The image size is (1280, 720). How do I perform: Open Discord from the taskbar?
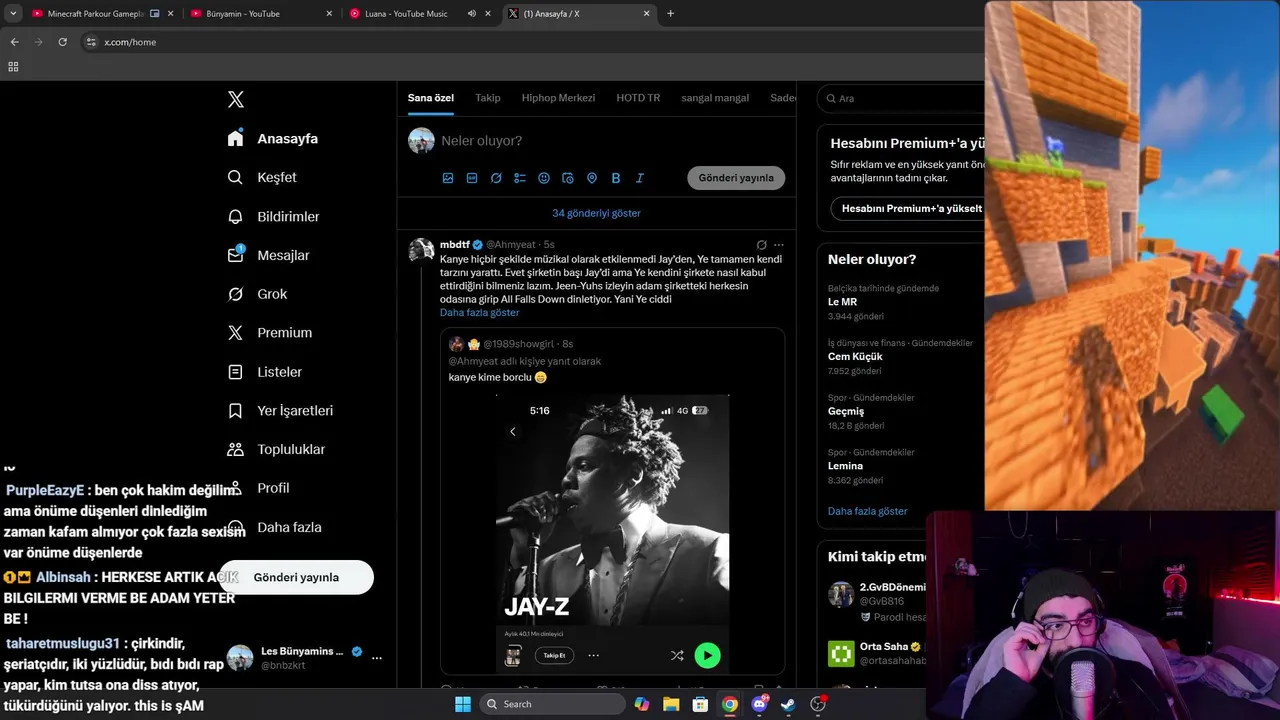click(x=760, y=704)
